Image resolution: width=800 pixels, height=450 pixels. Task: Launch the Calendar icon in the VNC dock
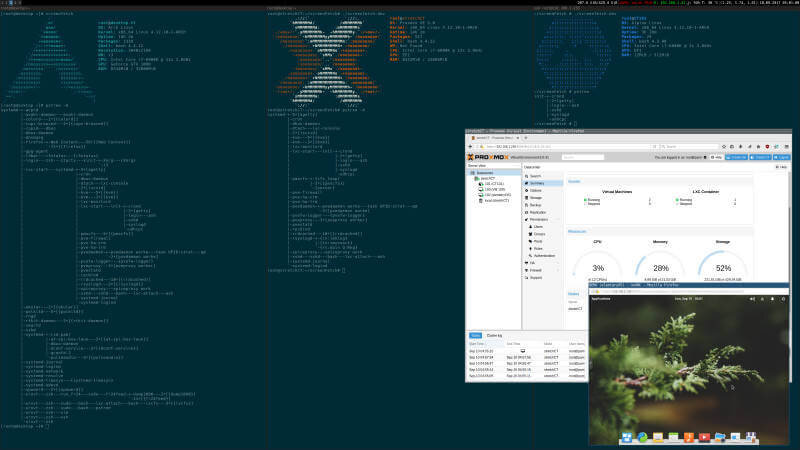673,437
